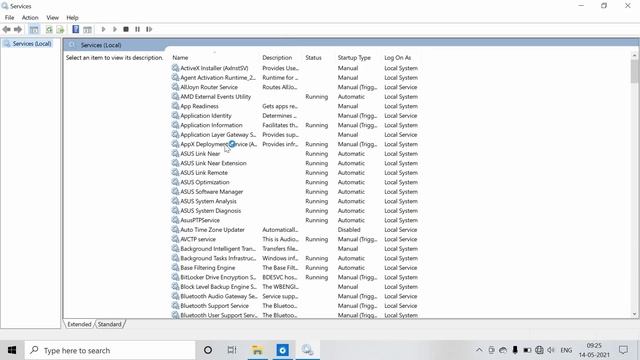This screenshot has height=360, width=640.
Task: Open the Action menu
Action: [30, 18]
